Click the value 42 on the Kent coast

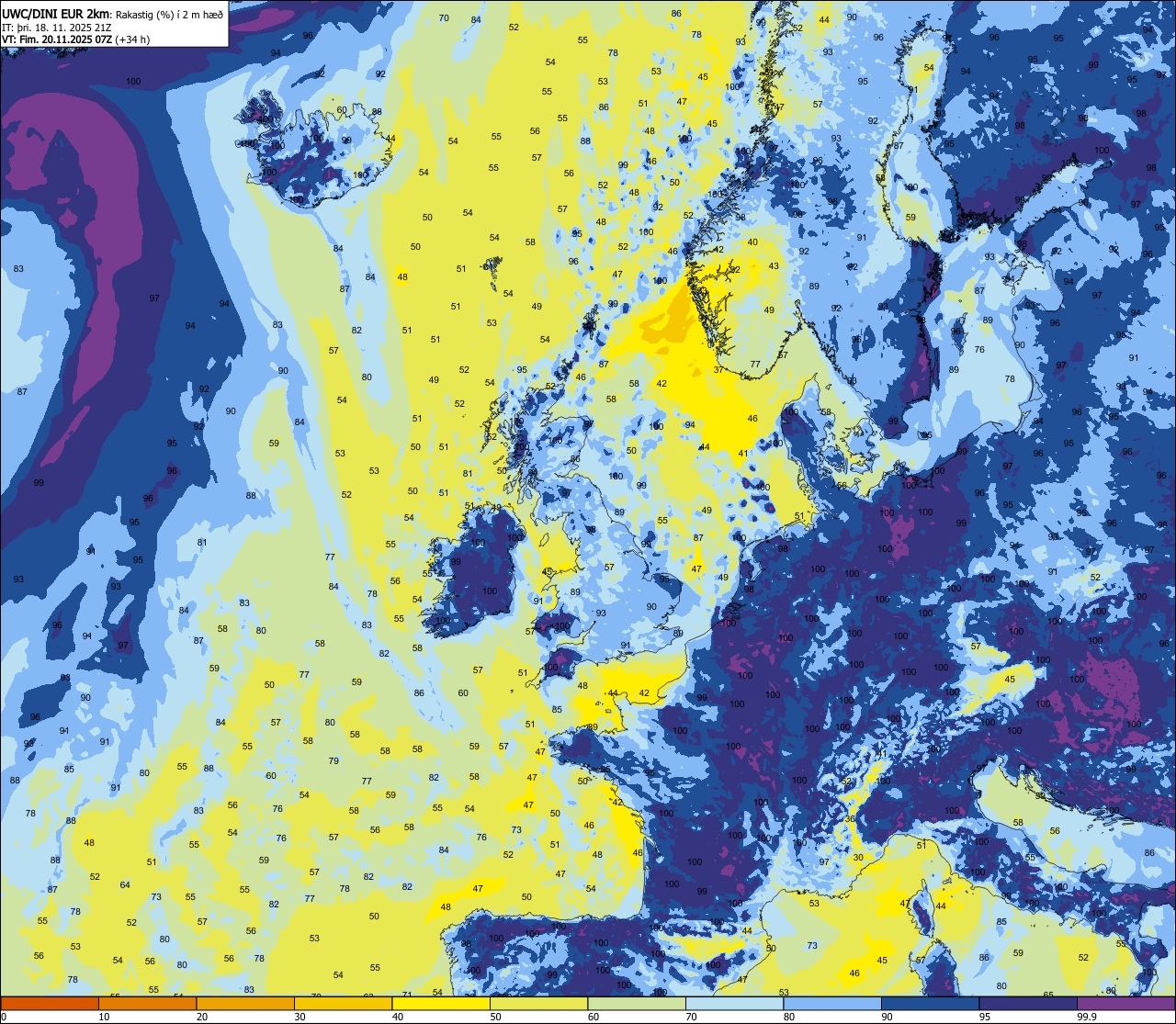click(644, 693)
